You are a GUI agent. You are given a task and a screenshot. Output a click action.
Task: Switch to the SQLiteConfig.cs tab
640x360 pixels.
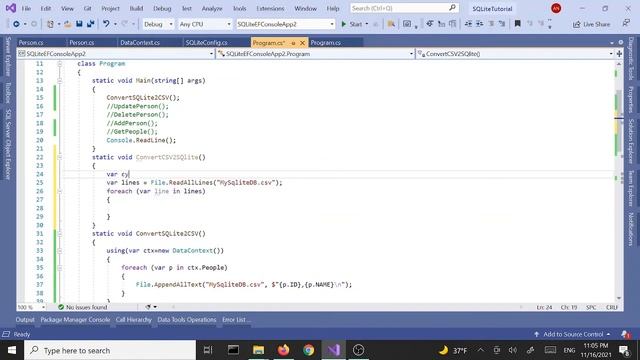(x=207, y=42)
